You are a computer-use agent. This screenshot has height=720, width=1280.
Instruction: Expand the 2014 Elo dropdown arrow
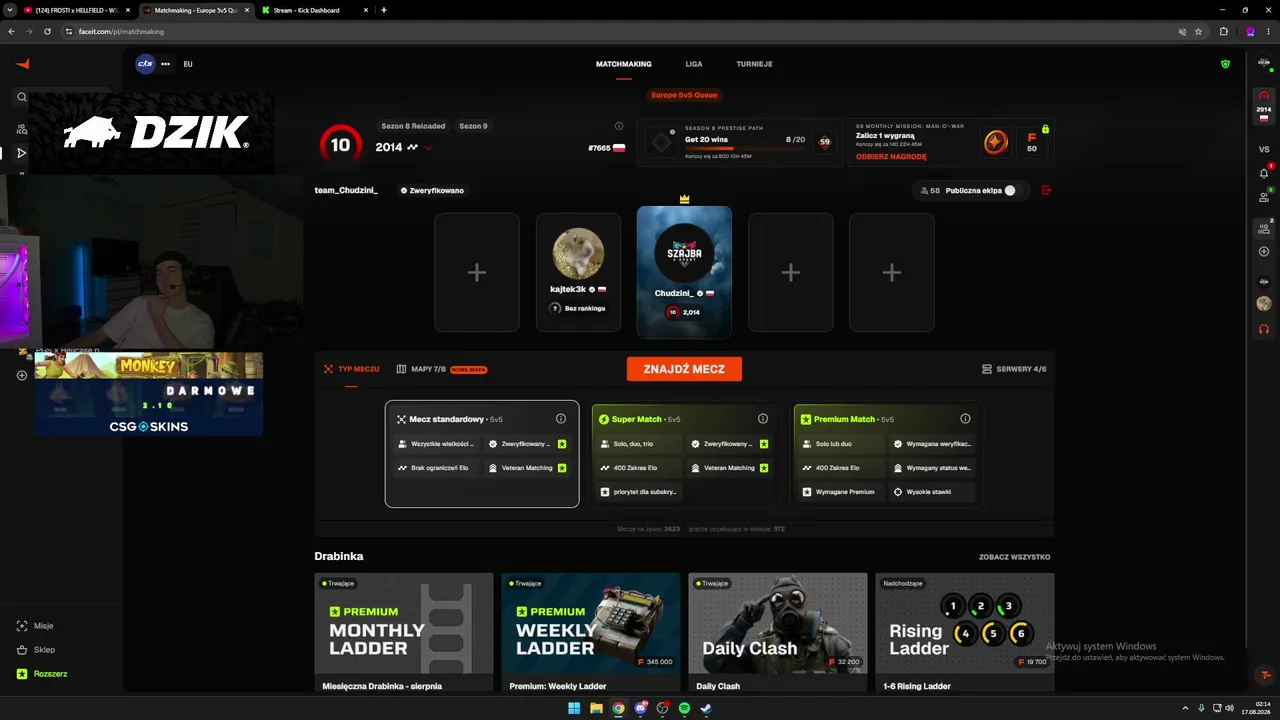click(429, 148)
